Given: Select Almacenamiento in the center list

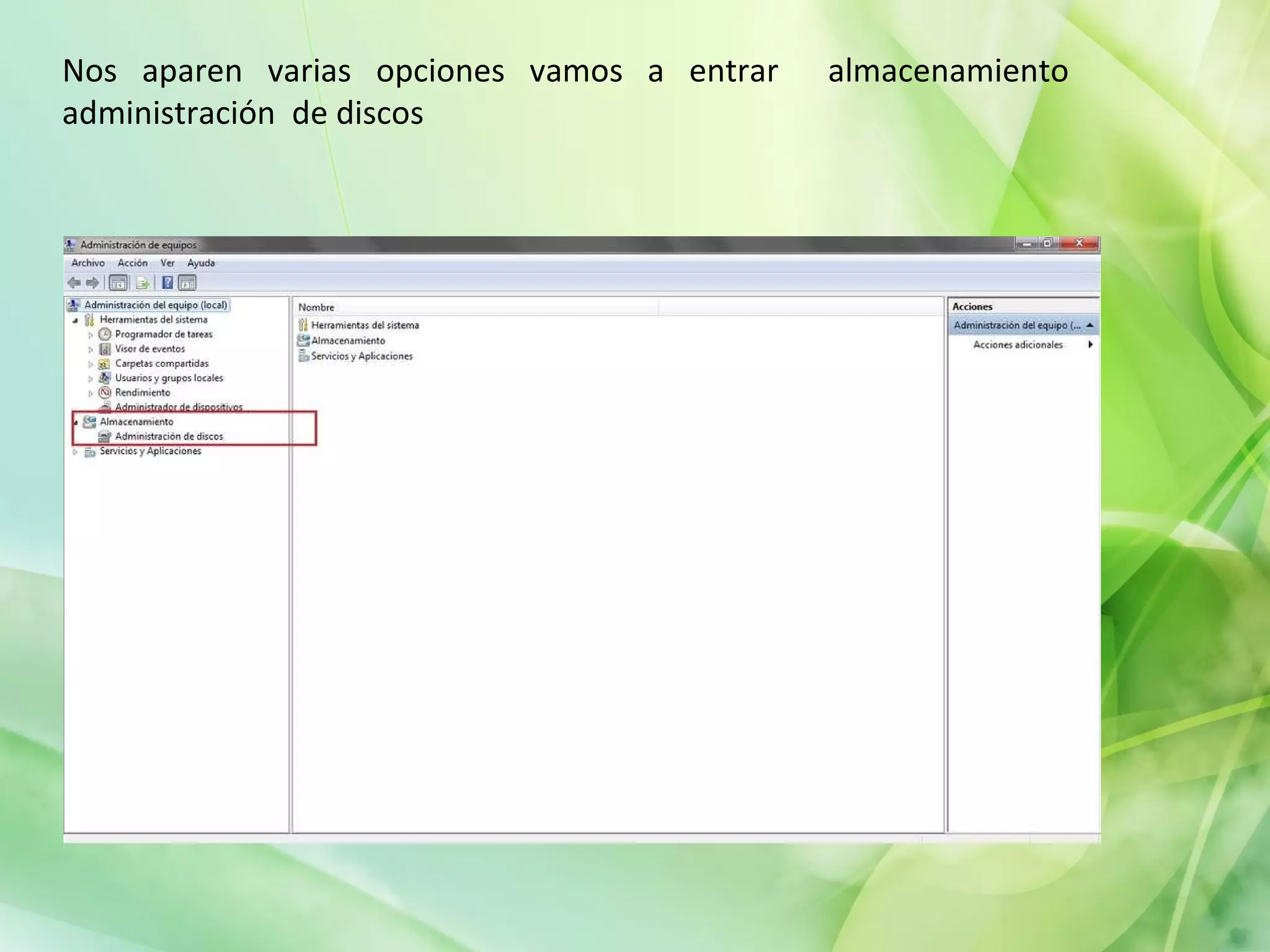Looking at the screenshot, I should (x=348, y=340).
